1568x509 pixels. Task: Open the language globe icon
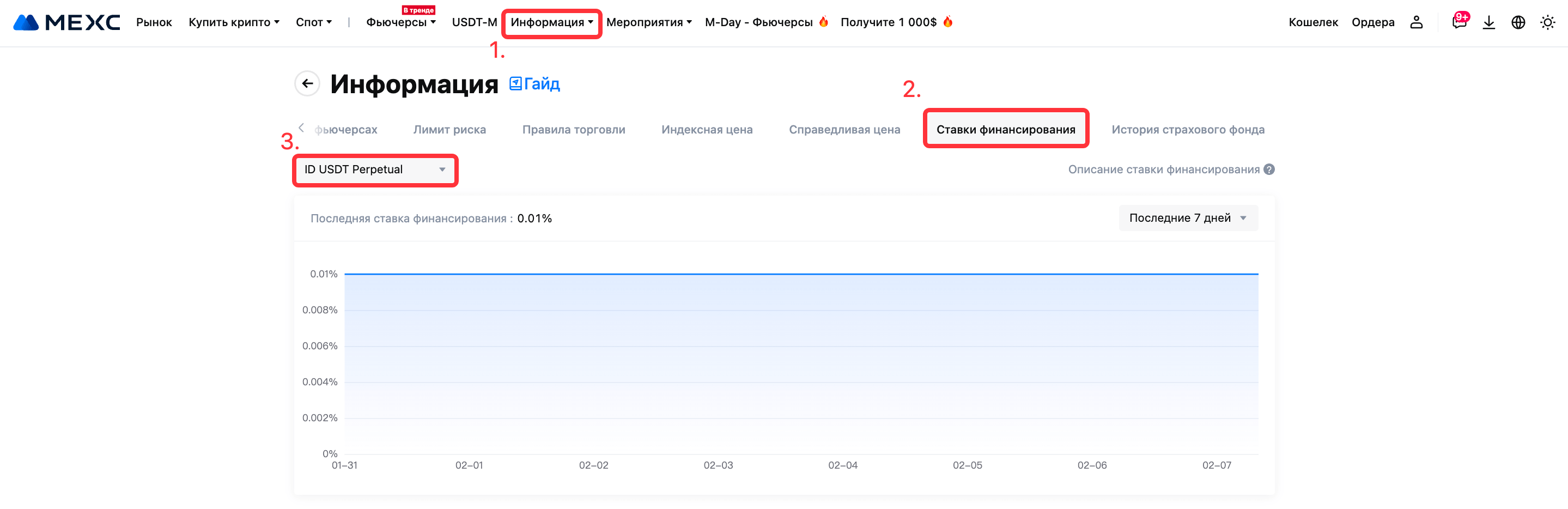pos(1517,22)
